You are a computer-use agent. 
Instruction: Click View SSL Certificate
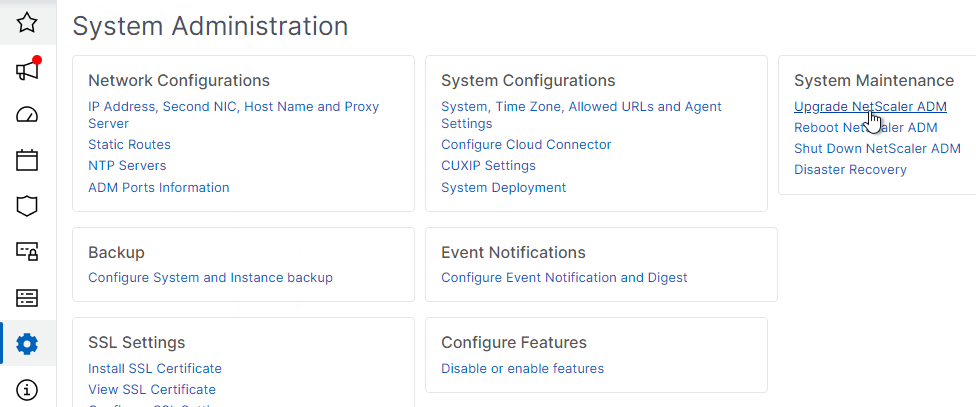click(x=152, y=390)
